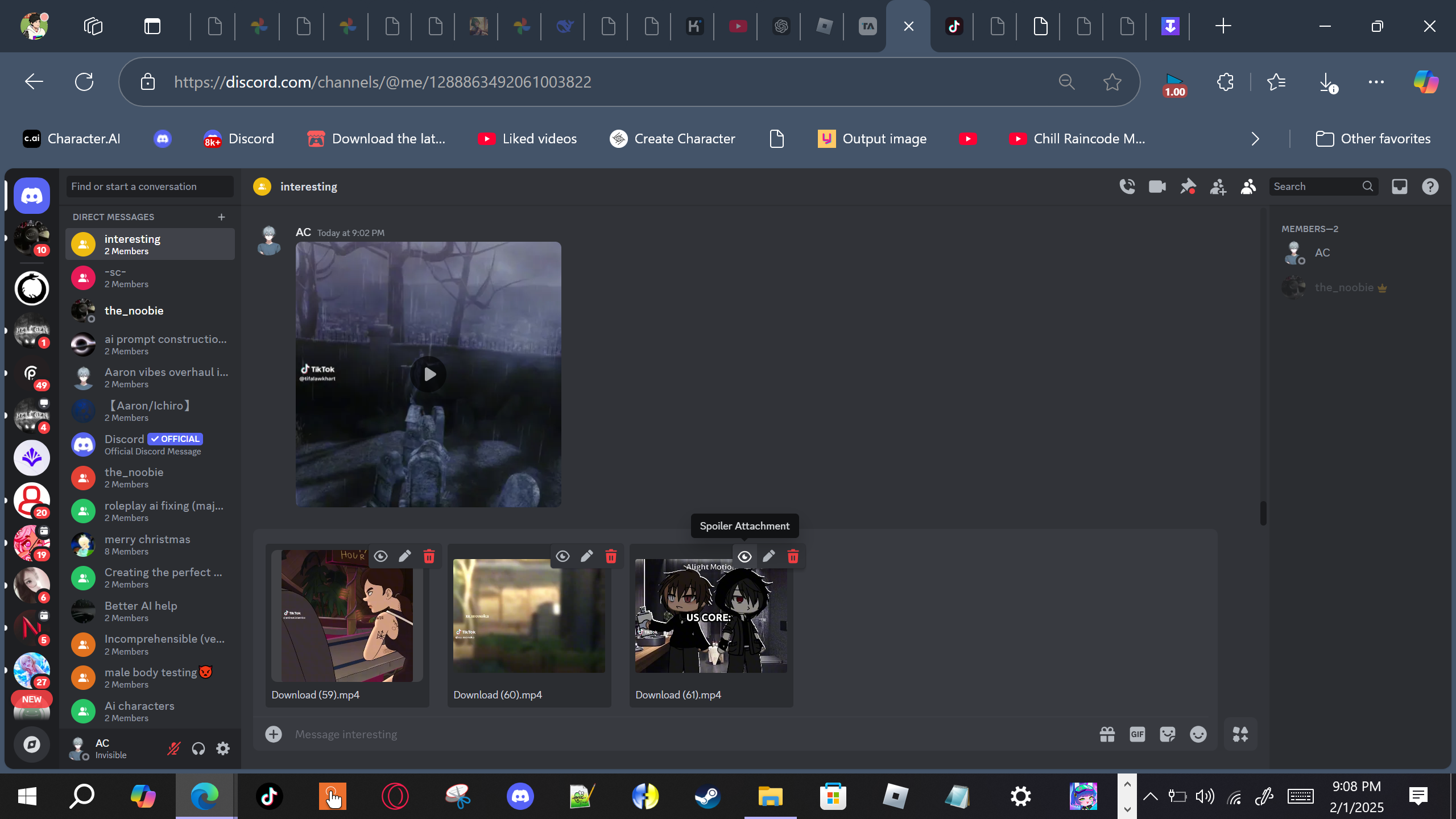Add friends to this DM

1218,187
